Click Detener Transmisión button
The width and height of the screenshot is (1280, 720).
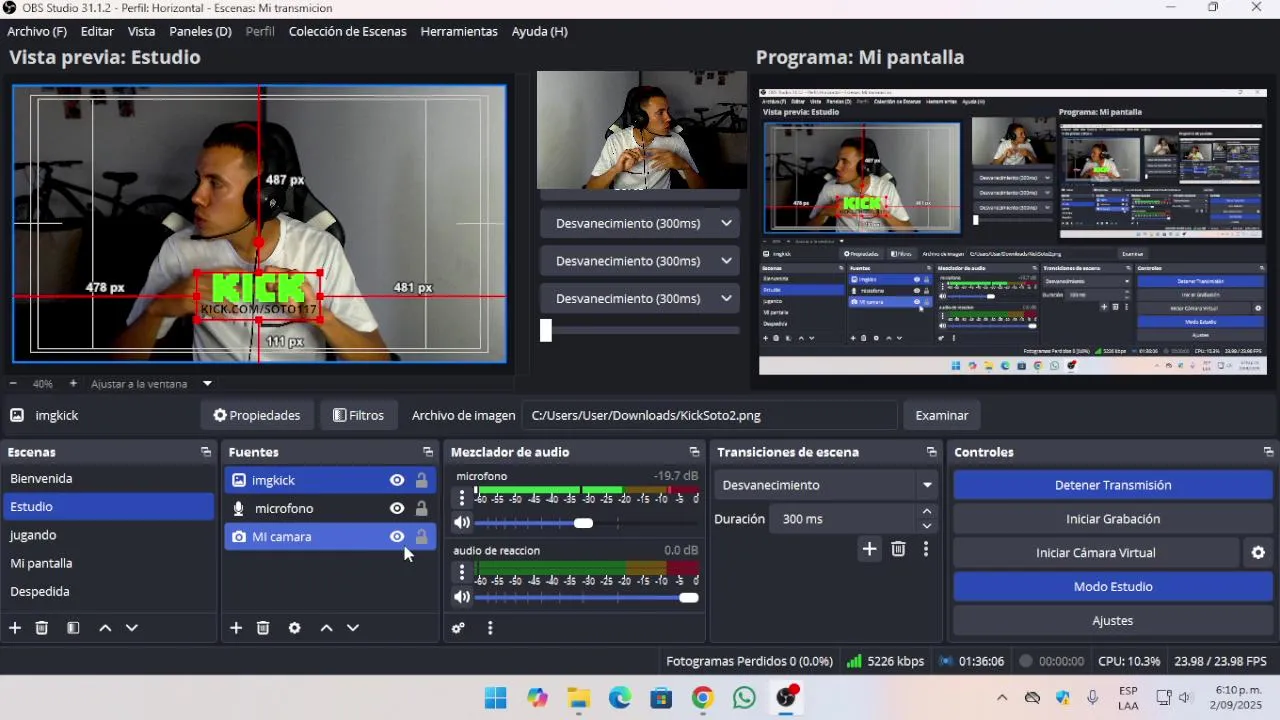pyautogui.click(x=1112, y=485)
